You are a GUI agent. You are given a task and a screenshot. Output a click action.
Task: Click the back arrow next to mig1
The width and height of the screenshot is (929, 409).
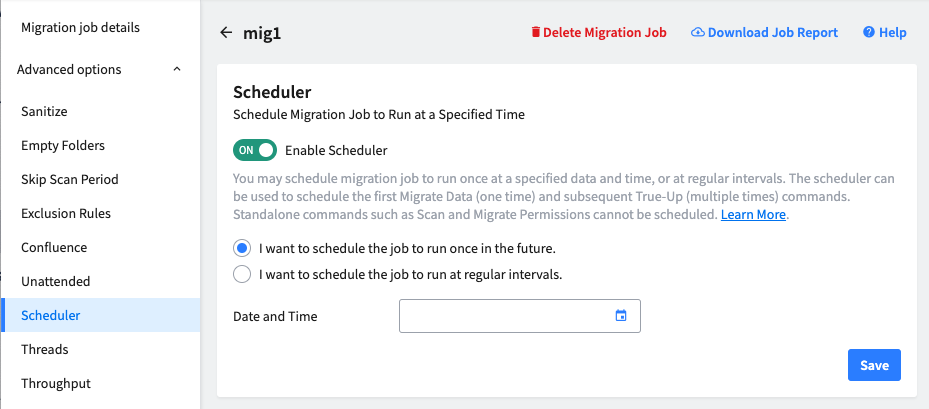pos(226,33)
